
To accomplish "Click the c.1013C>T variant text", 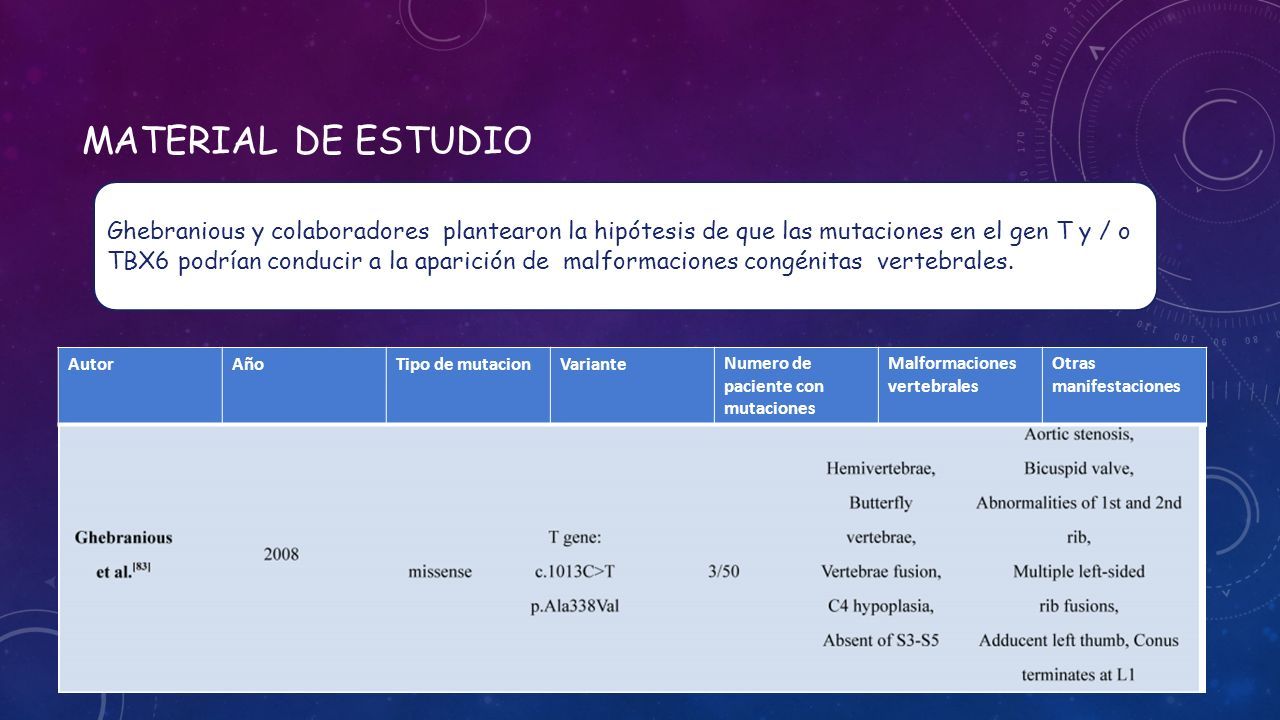I will (x=575, y=571).
